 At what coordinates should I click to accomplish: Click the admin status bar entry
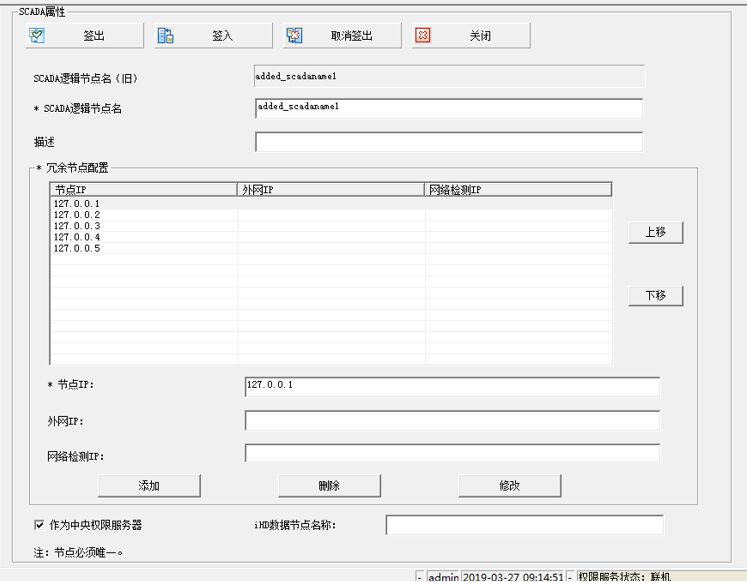tap(443, 577)
